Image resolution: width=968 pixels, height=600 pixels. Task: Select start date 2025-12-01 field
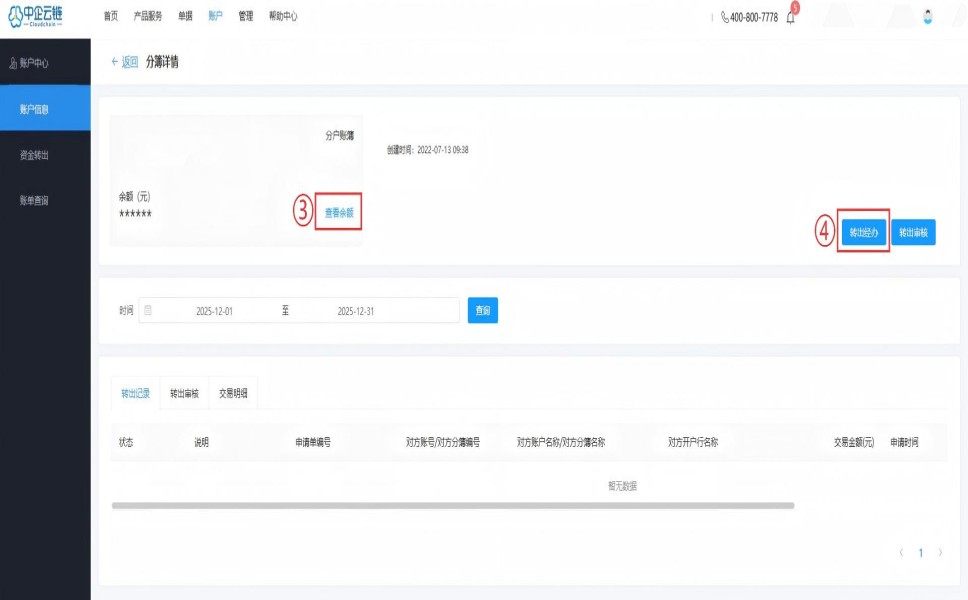coord(215,311)
